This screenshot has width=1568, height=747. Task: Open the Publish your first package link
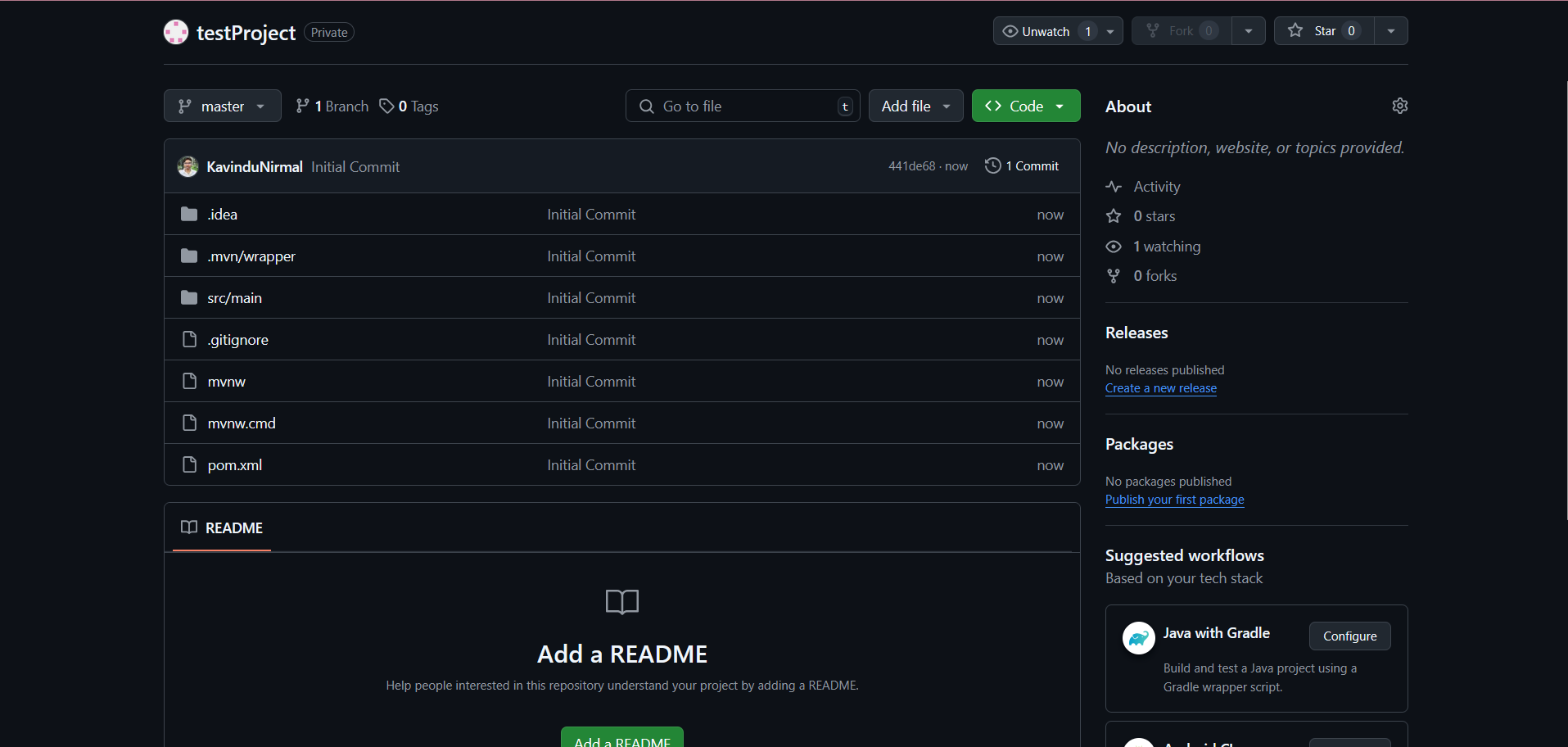click(1174, 500)
